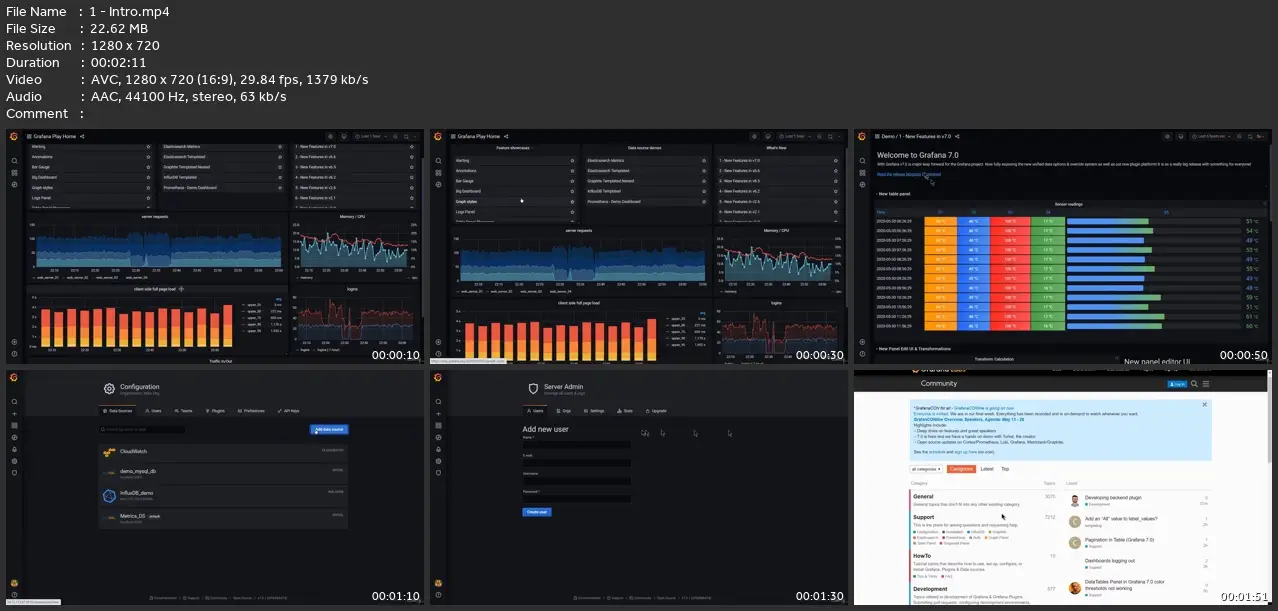Click share dashboard icon in 00:00:10 frame
The image size is (1278, 611).
coord(82,136)
